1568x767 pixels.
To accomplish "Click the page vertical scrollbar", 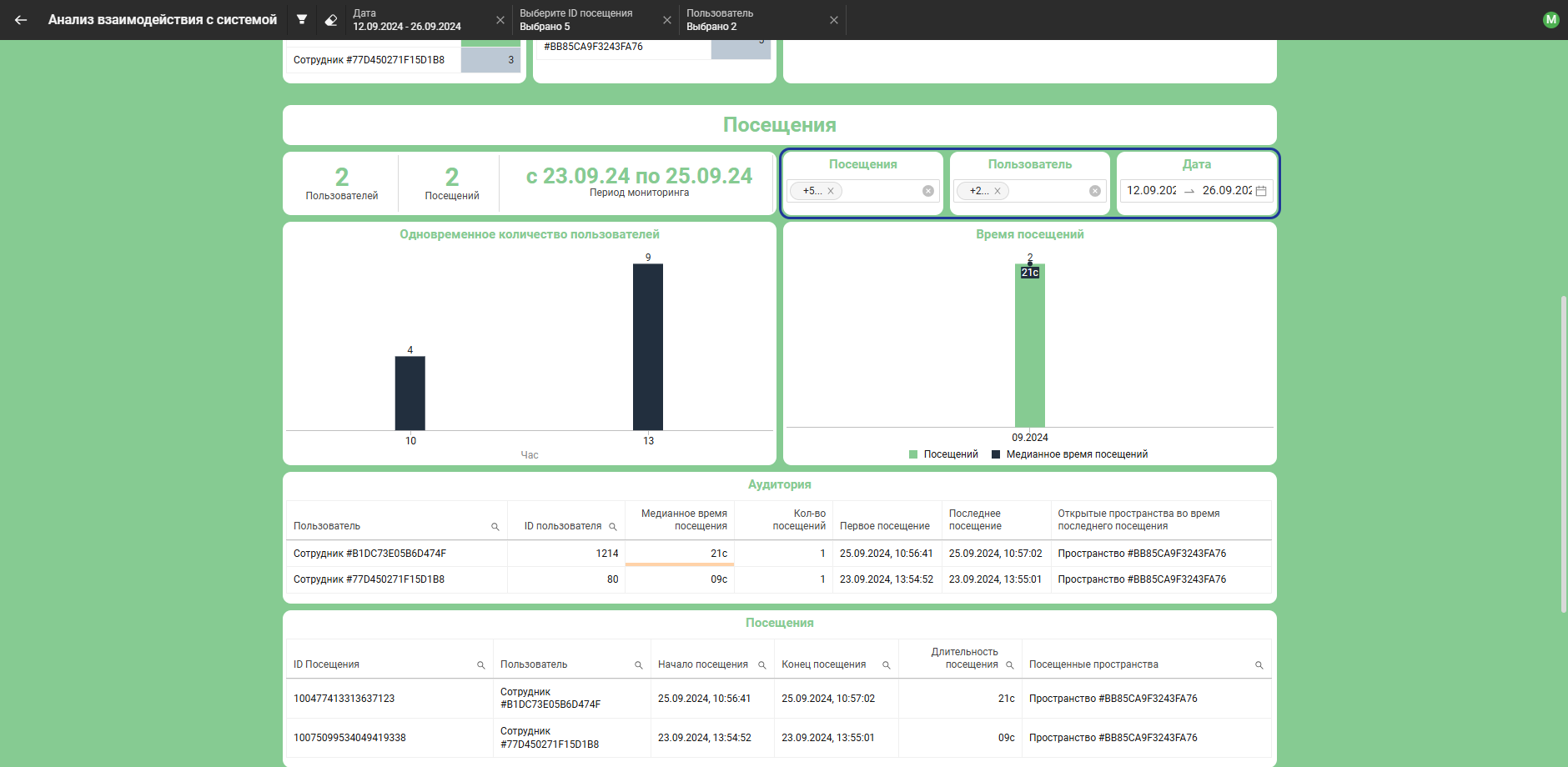I will [x=1564, y=454].
